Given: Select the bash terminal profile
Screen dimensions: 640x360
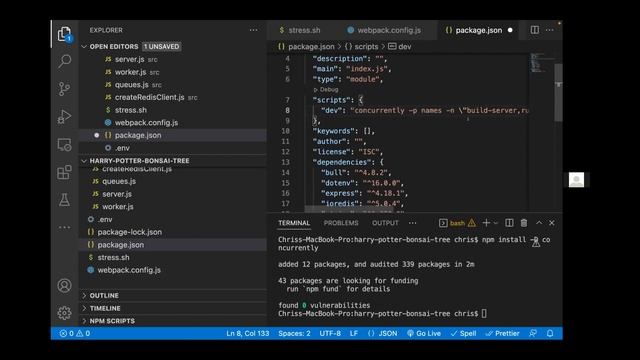Looking at the screenshot, I should (x=457, y=223).
